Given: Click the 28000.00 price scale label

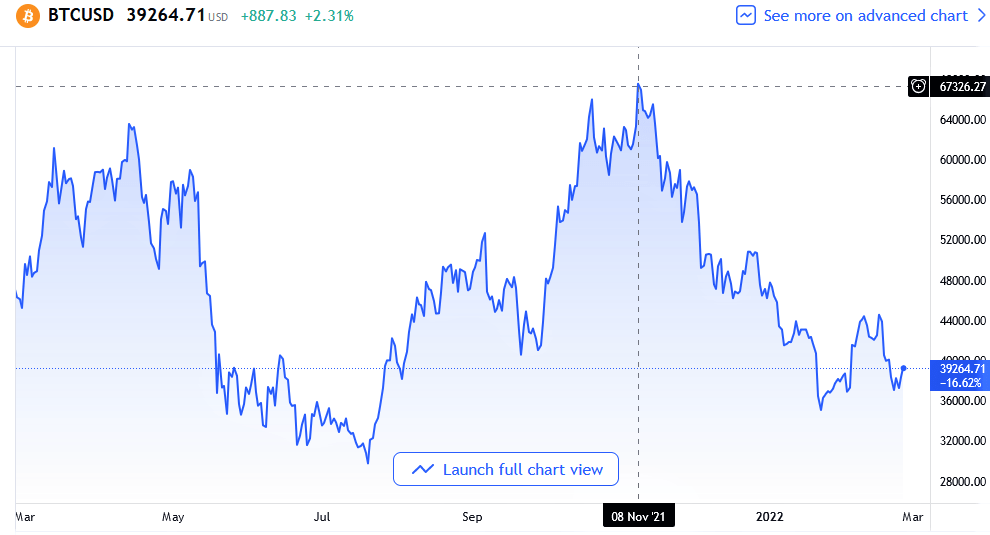Looking at the screenshot, I should [x=961, y=481].
